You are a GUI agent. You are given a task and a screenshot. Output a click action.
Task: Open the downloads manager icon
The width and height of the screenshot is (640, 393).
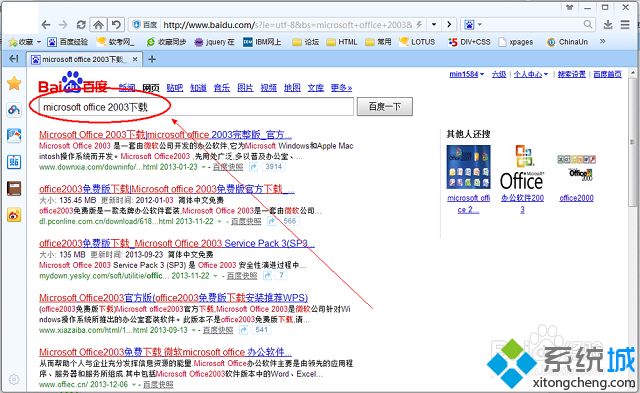tap(608, 25)
